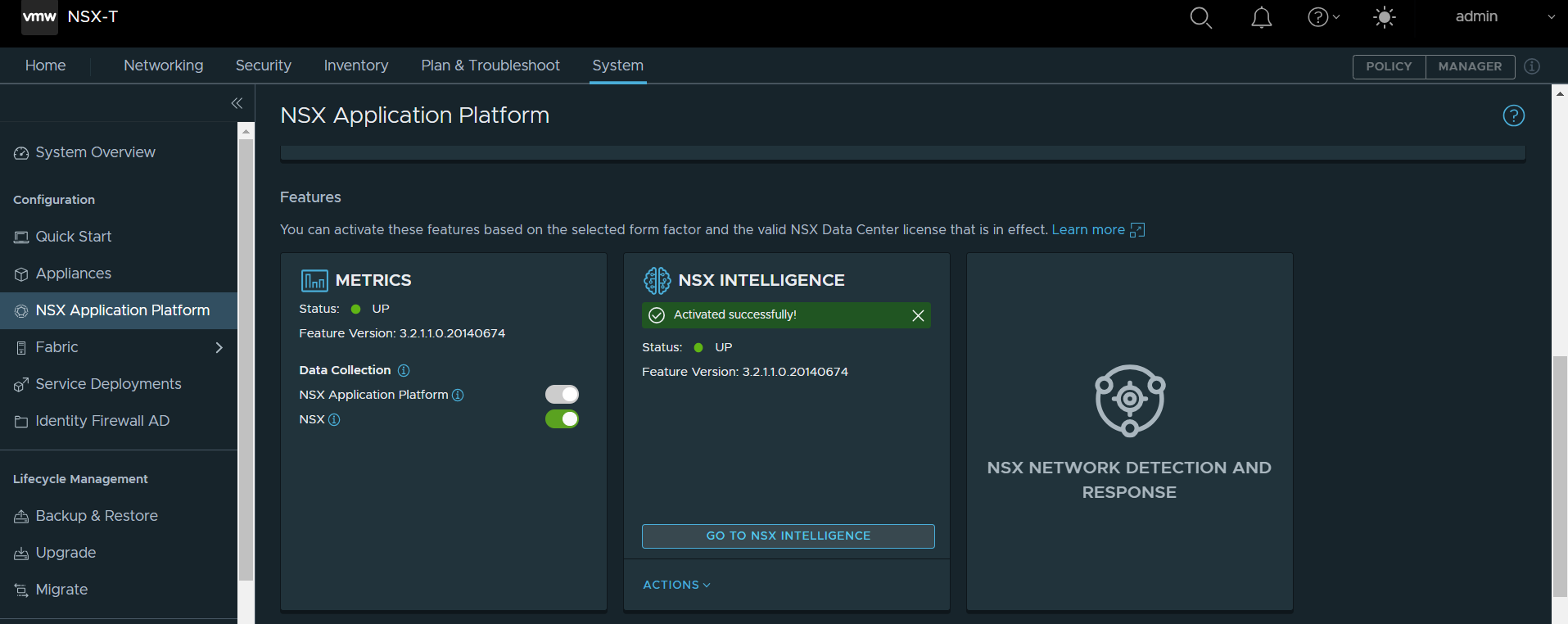Click the METRICS Feature Version text
Image resolution: width=1568 pixels, height=624 pixels.
[402, 333]
